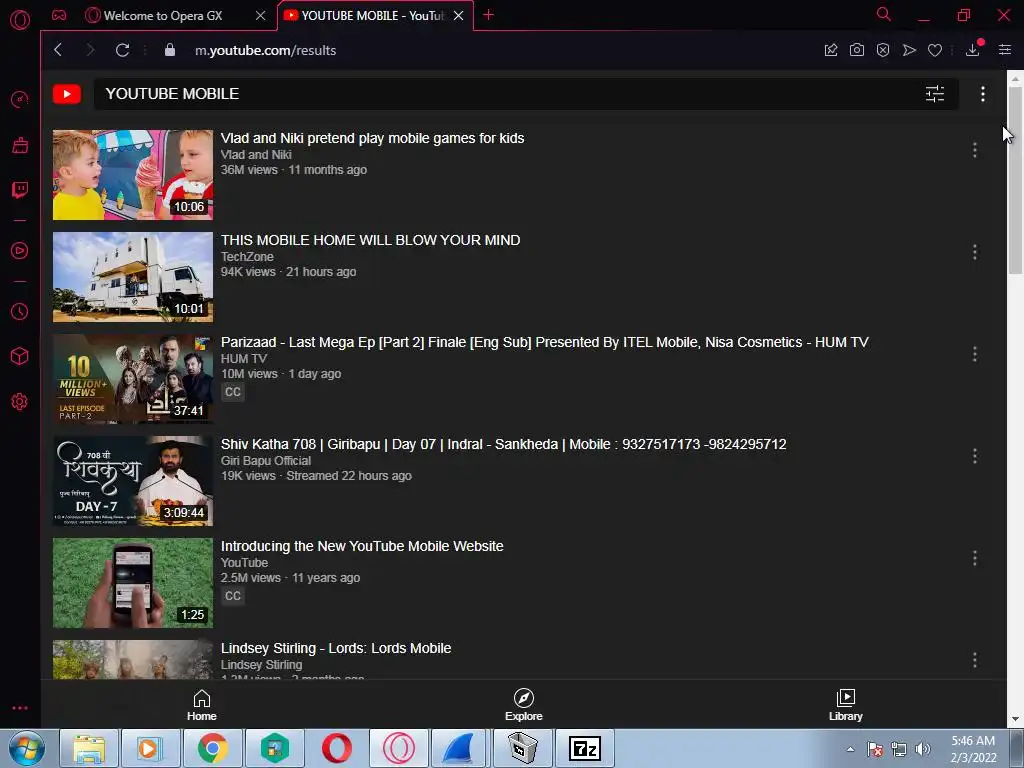The height and width of the screenshot is (768, 1024).
Task: Add page to bookmarks heart icon
Action: coord(935,50)
